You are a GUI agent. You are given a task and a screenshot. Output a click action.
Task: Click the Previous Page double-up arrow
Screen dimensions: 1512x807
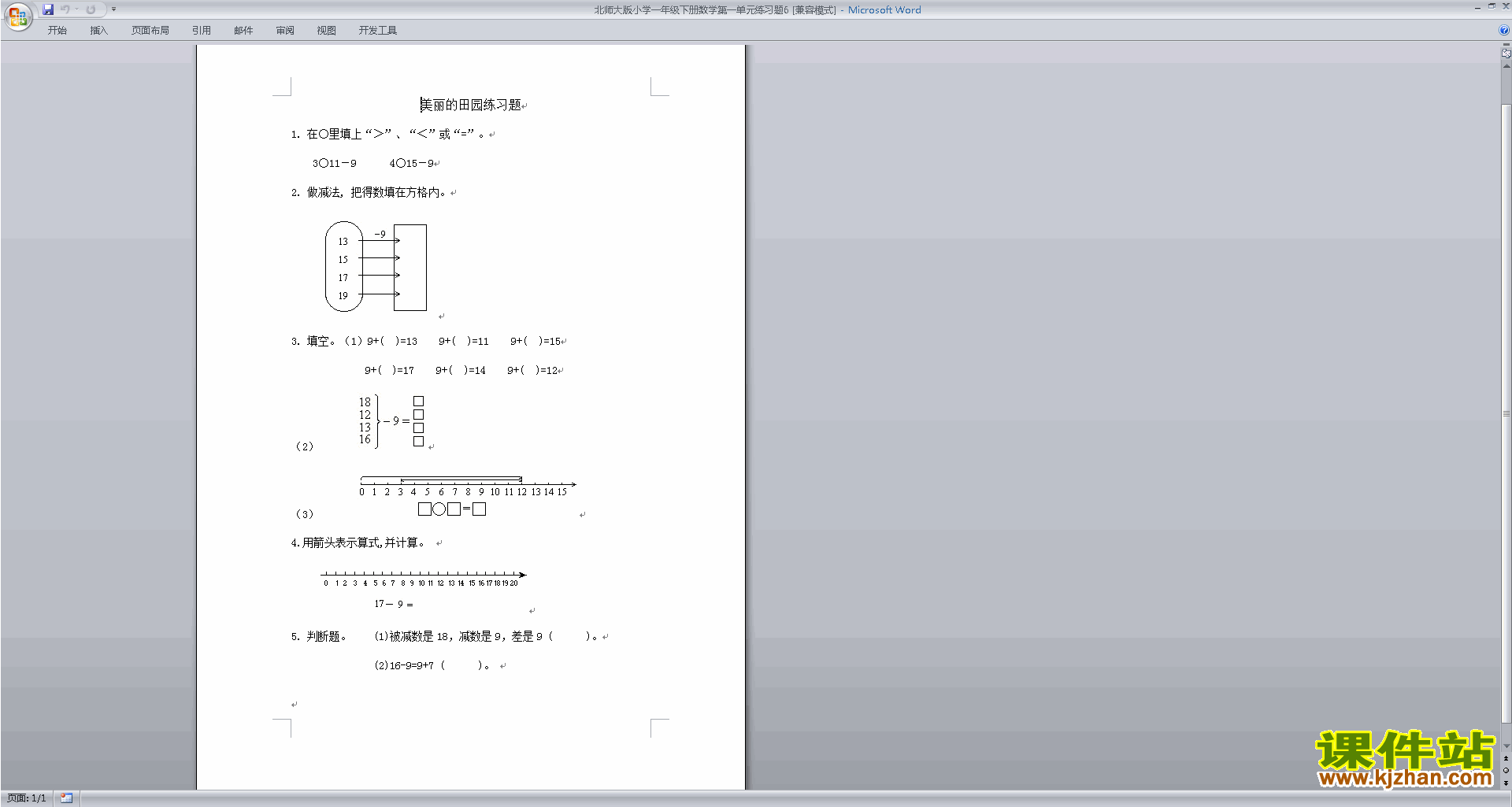tap(1506, 759)
